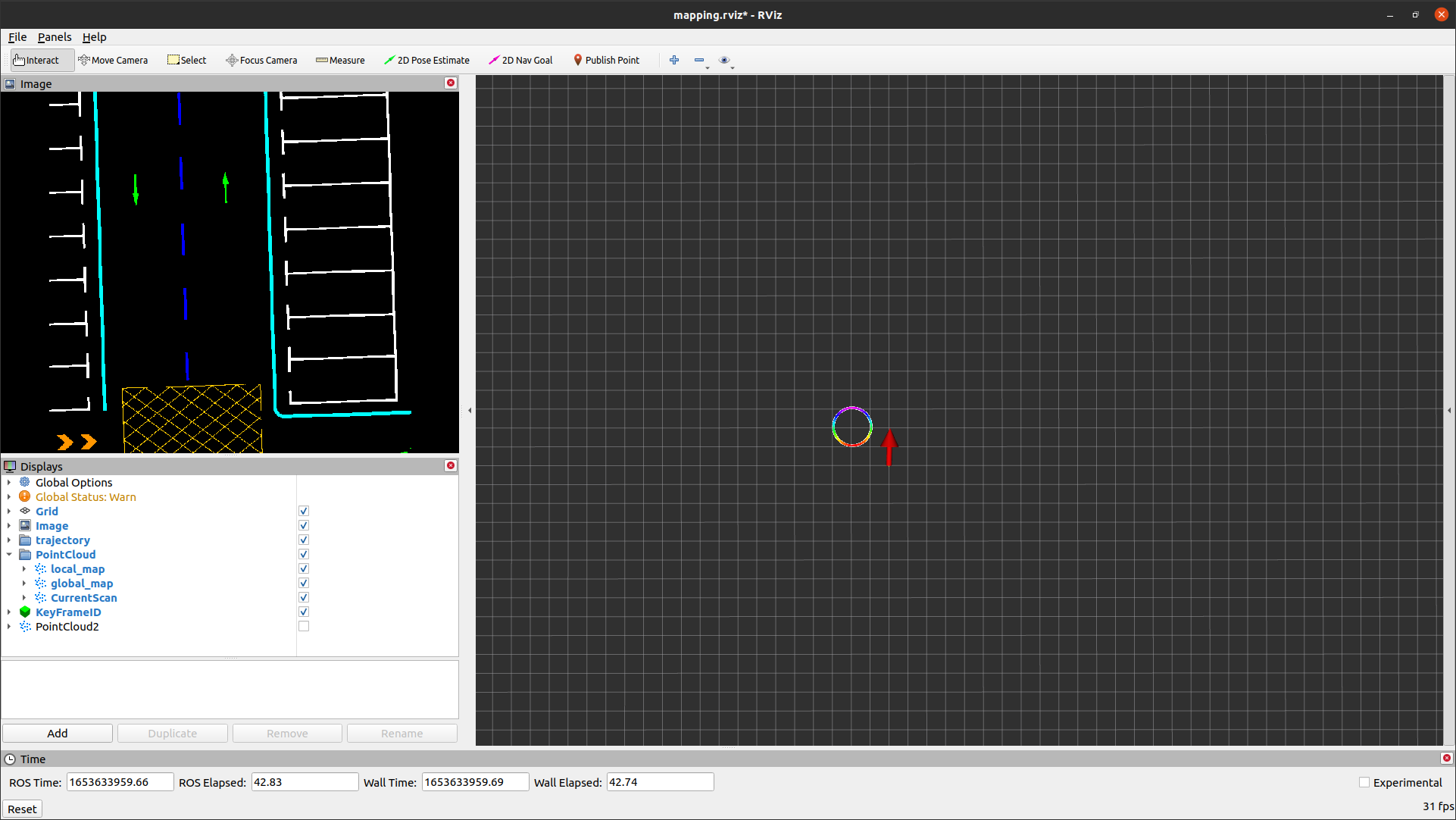Viewport: 1456px width, 820px height.
Task: Click the Add display button
Action: point(57,733)
